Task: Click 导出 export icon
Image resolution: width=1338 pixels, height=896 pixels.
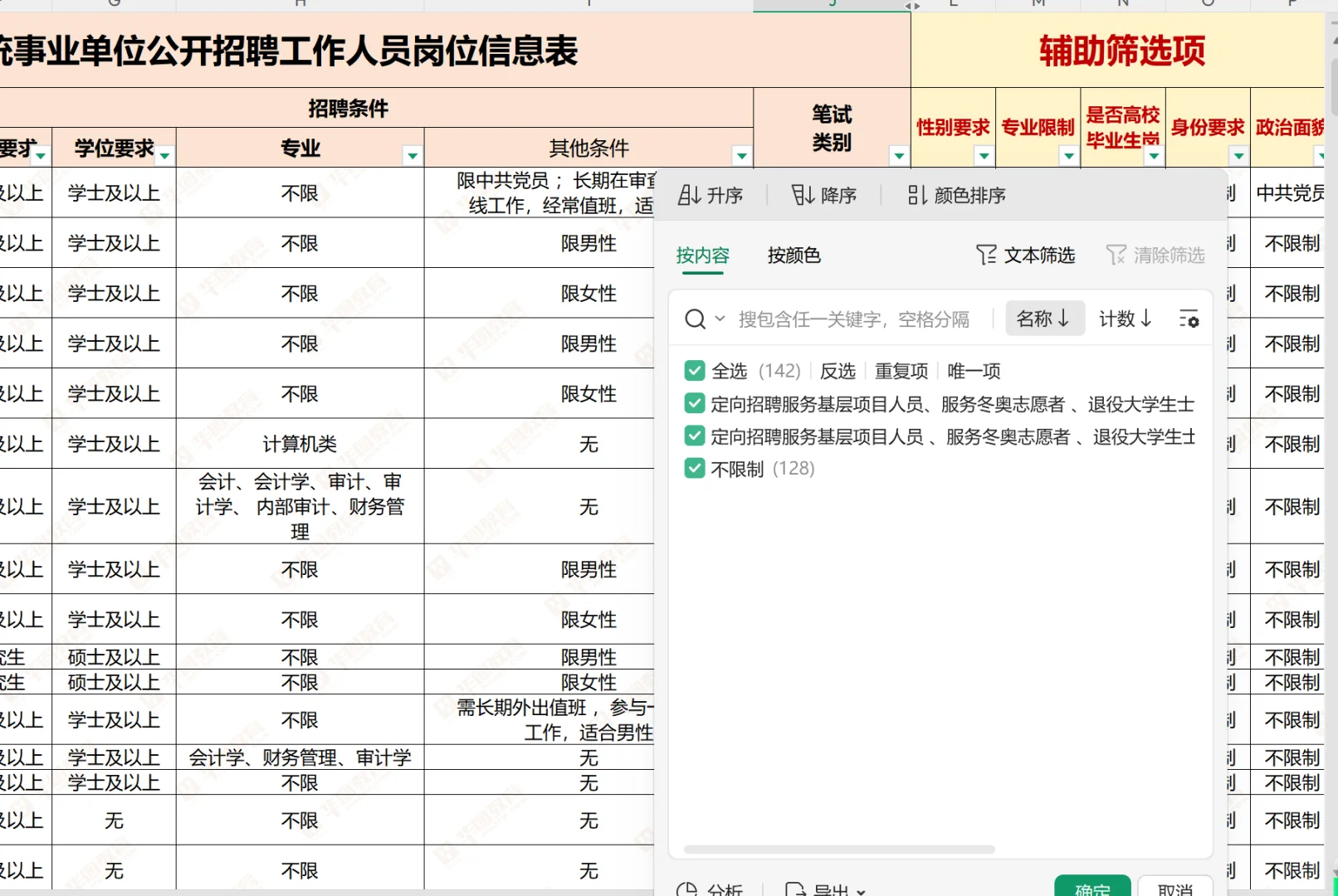Action: [795, 890]
